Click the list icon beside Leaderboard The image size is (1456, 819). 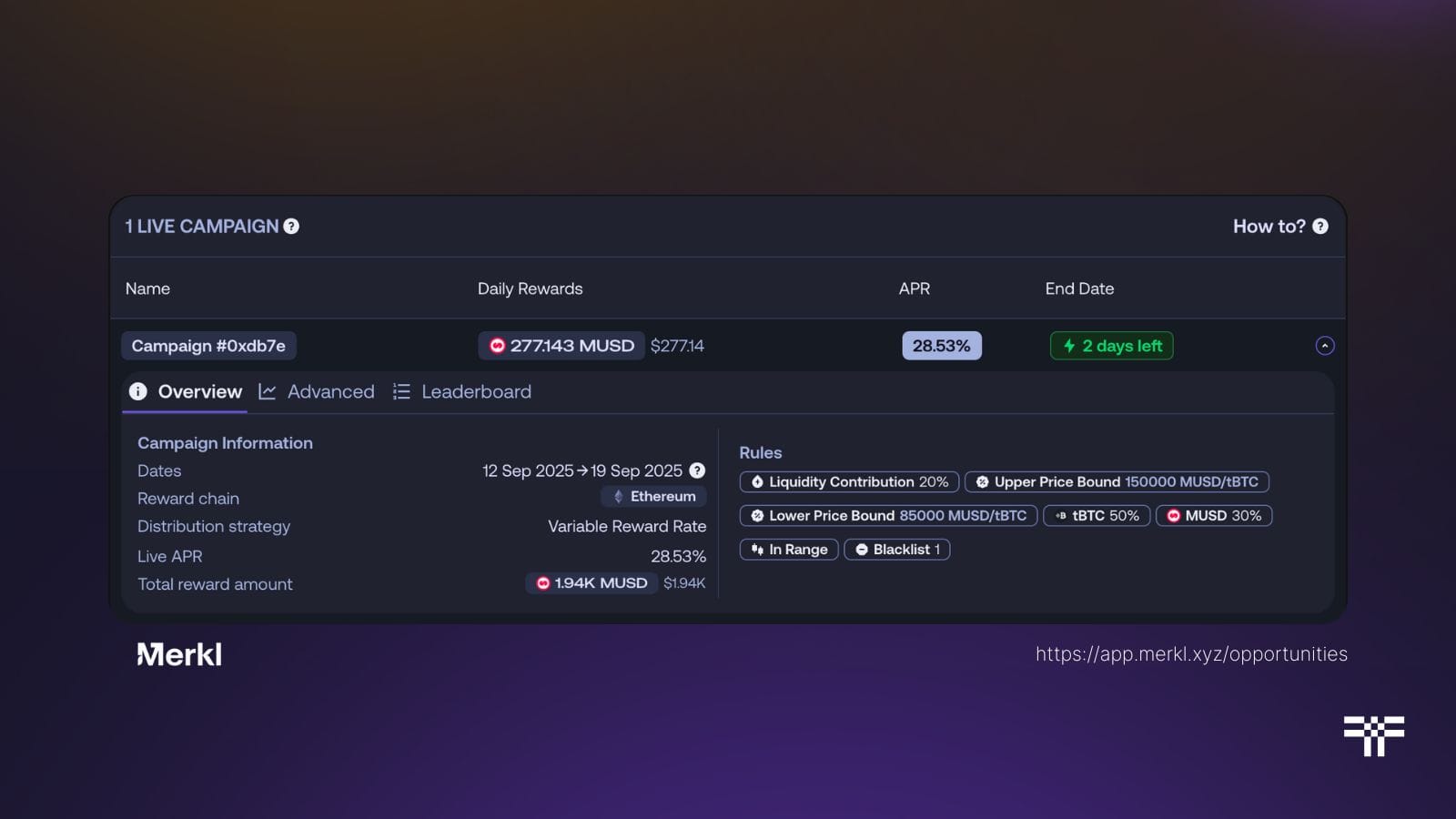click(400, 391)
